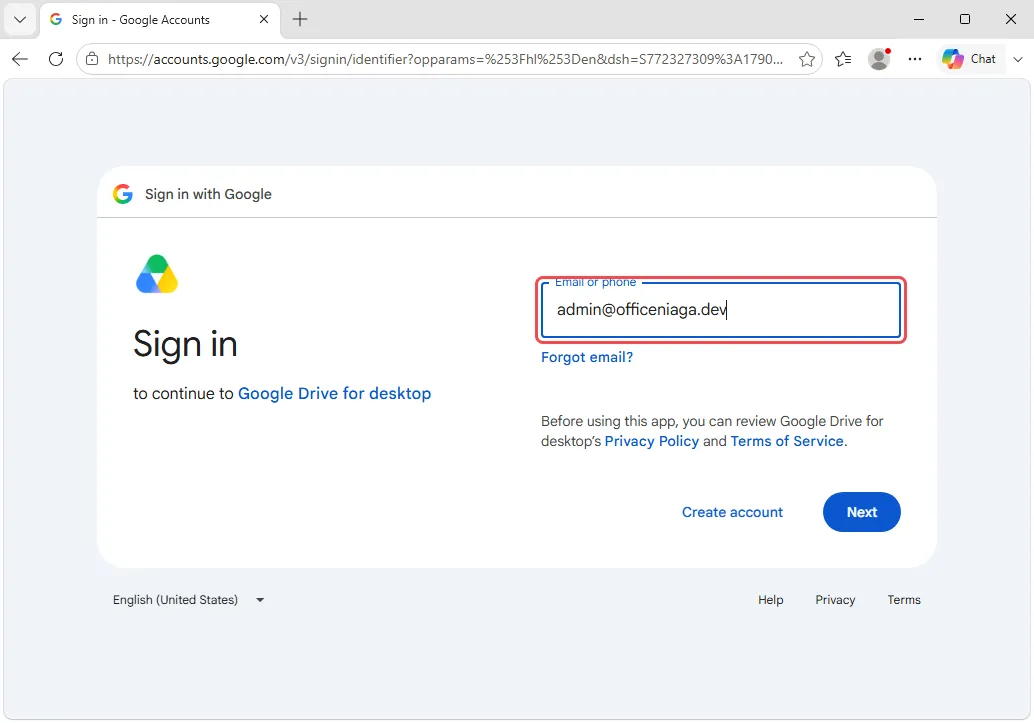Image resolution: width=1034 pixels, height=723 pixels.
Task: Open the English (United States) language dropdown
Action: point(189,600)
